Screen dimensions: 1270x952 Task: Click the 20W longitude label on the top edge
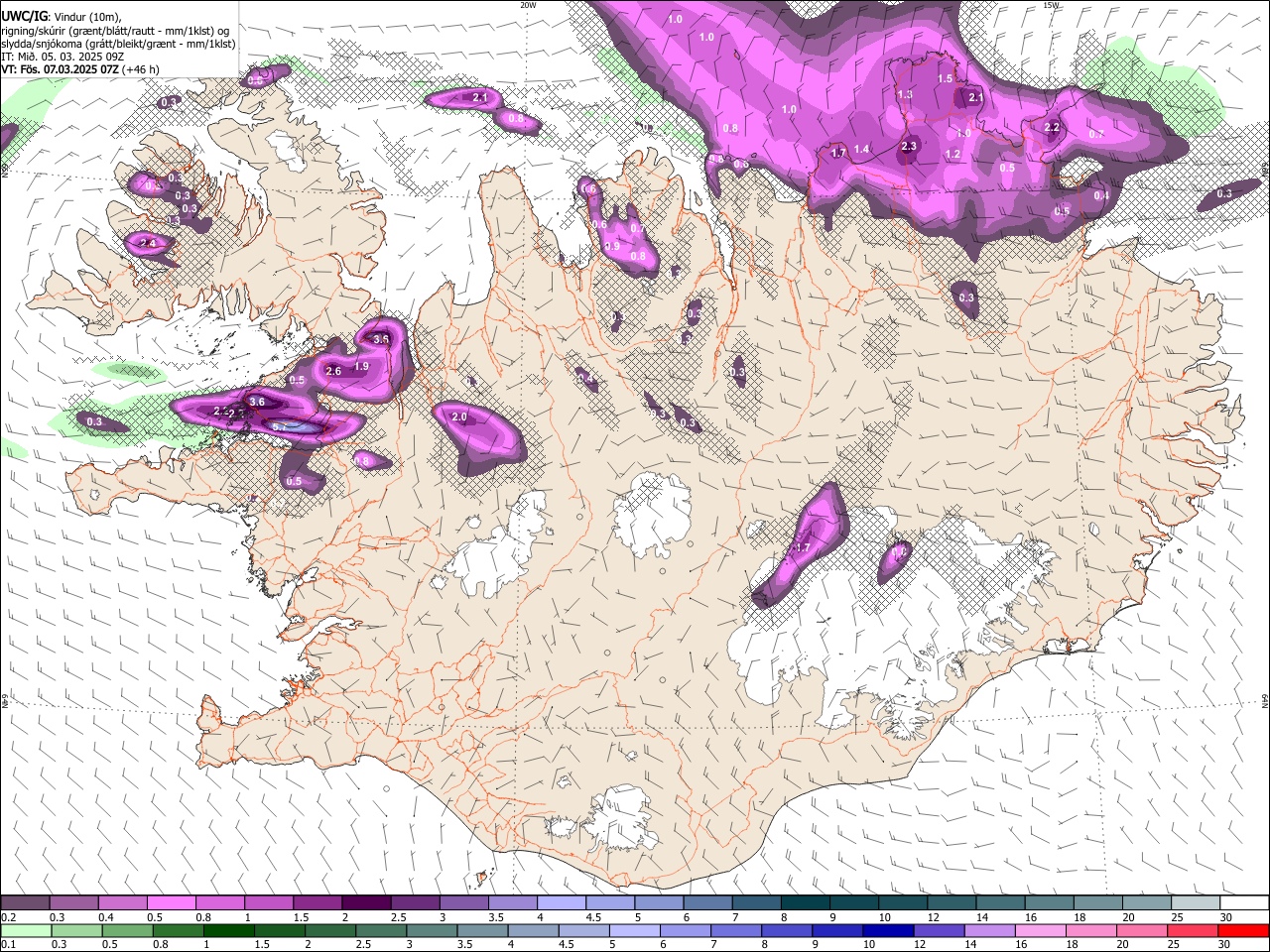528,5
